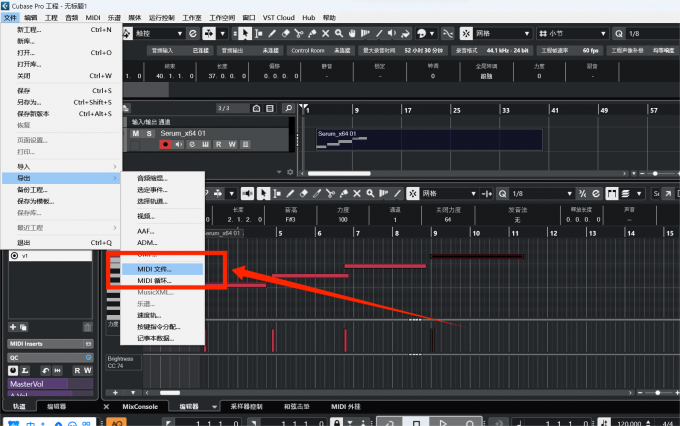
Task: Select the Split scissors tool in the project toolbar
Action: tap(299, 33)
